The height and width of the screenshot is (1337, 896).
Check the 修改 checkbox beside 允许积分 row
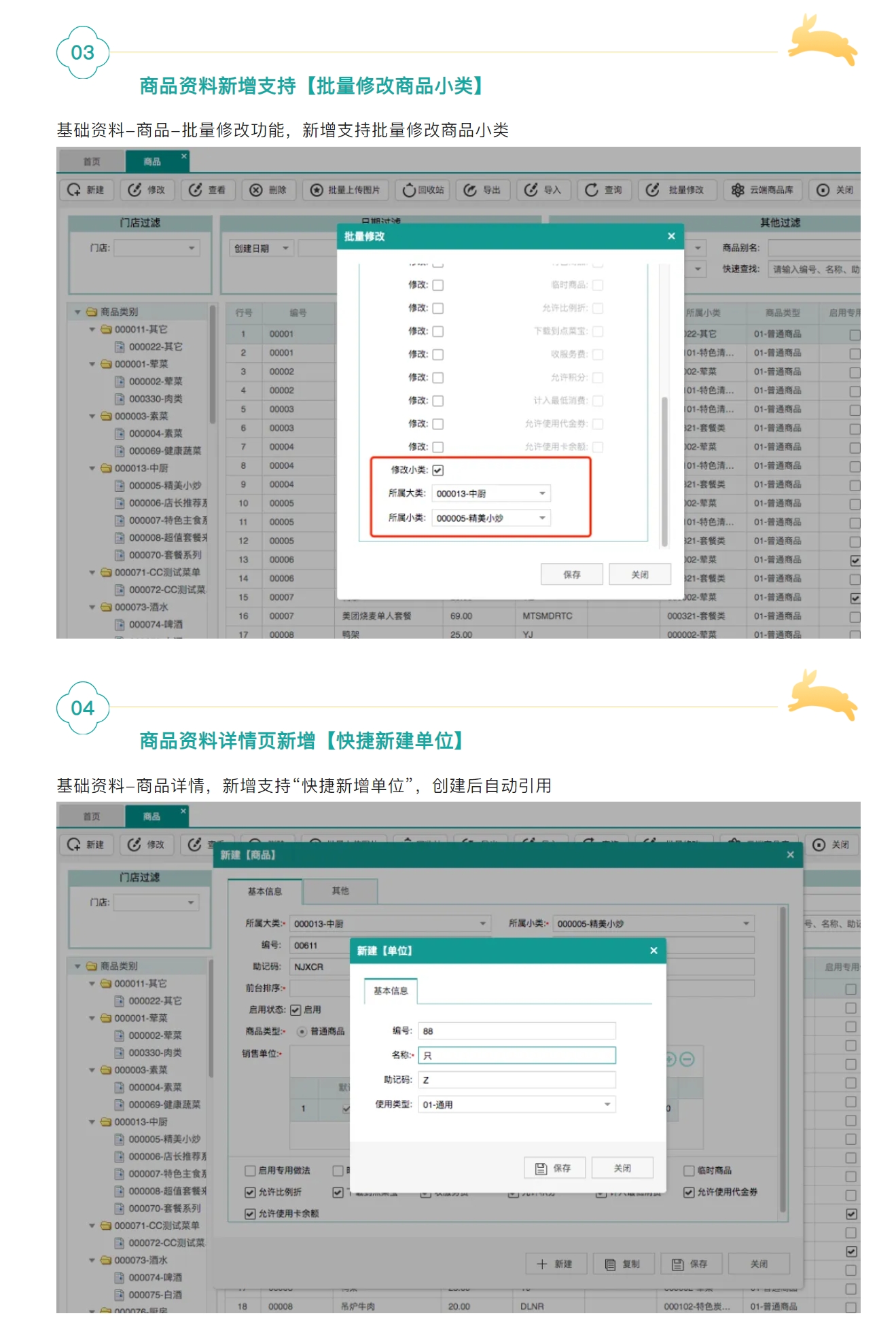point(438,378)
